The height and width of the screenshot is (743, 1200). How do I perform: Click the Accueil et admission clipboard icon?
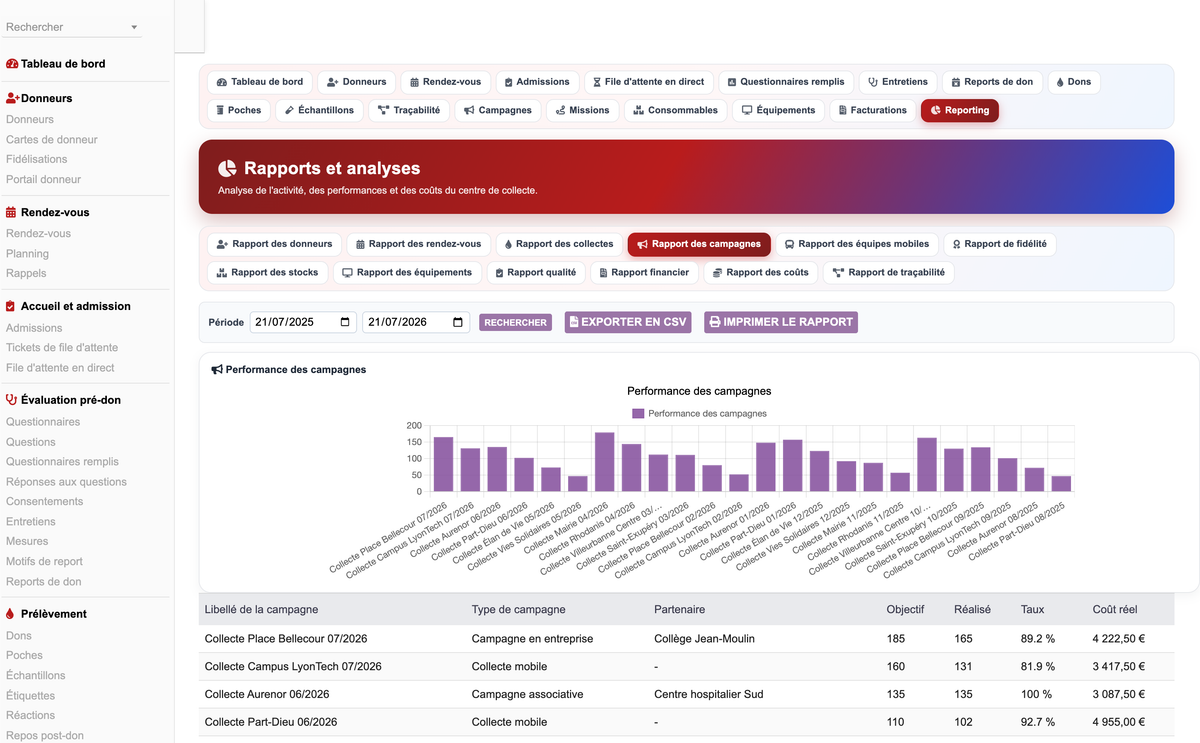[x=11, y=306]
